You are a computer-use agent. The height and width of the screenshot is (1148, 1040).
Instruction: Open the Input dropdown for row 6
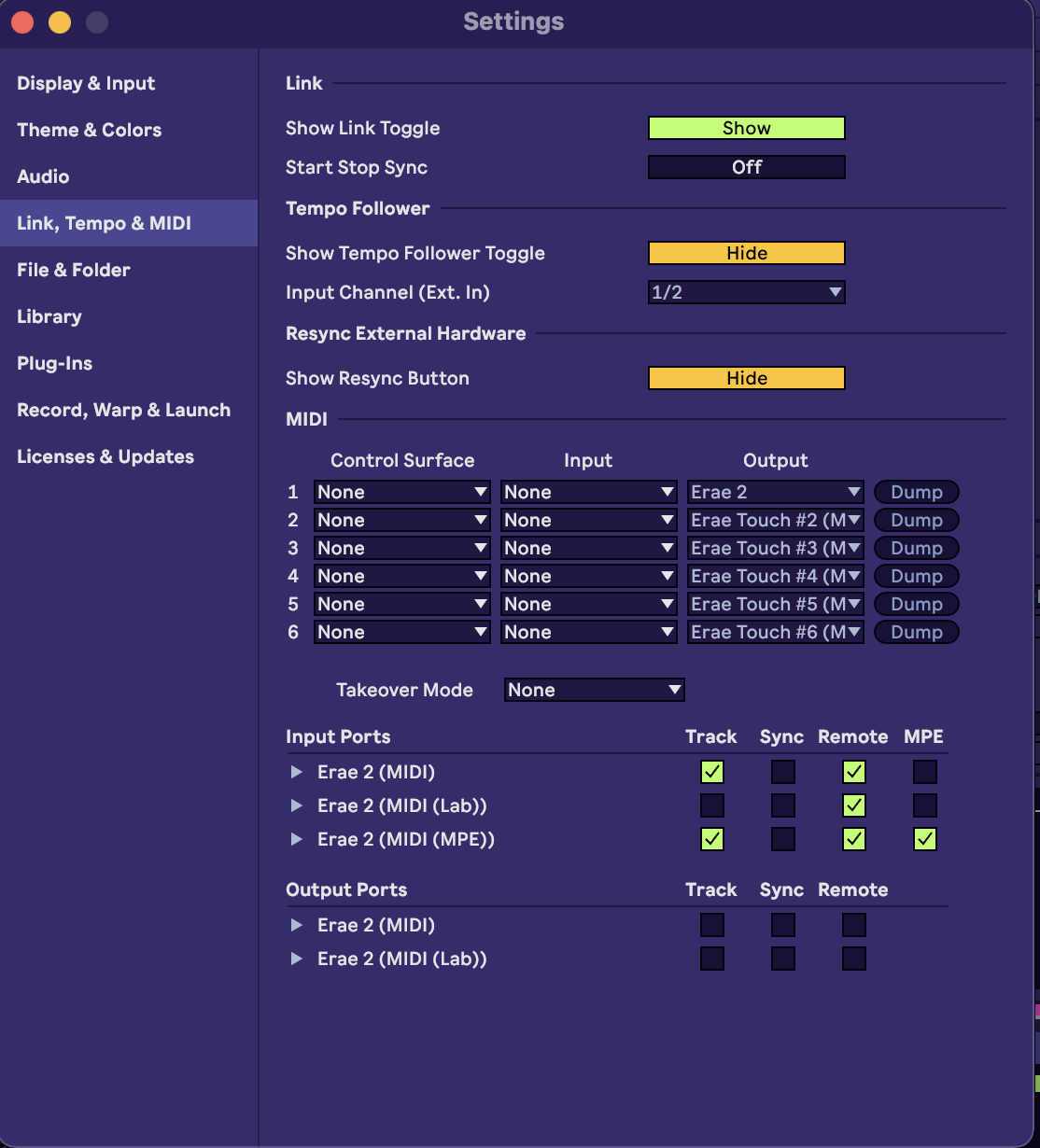[589, 632]
